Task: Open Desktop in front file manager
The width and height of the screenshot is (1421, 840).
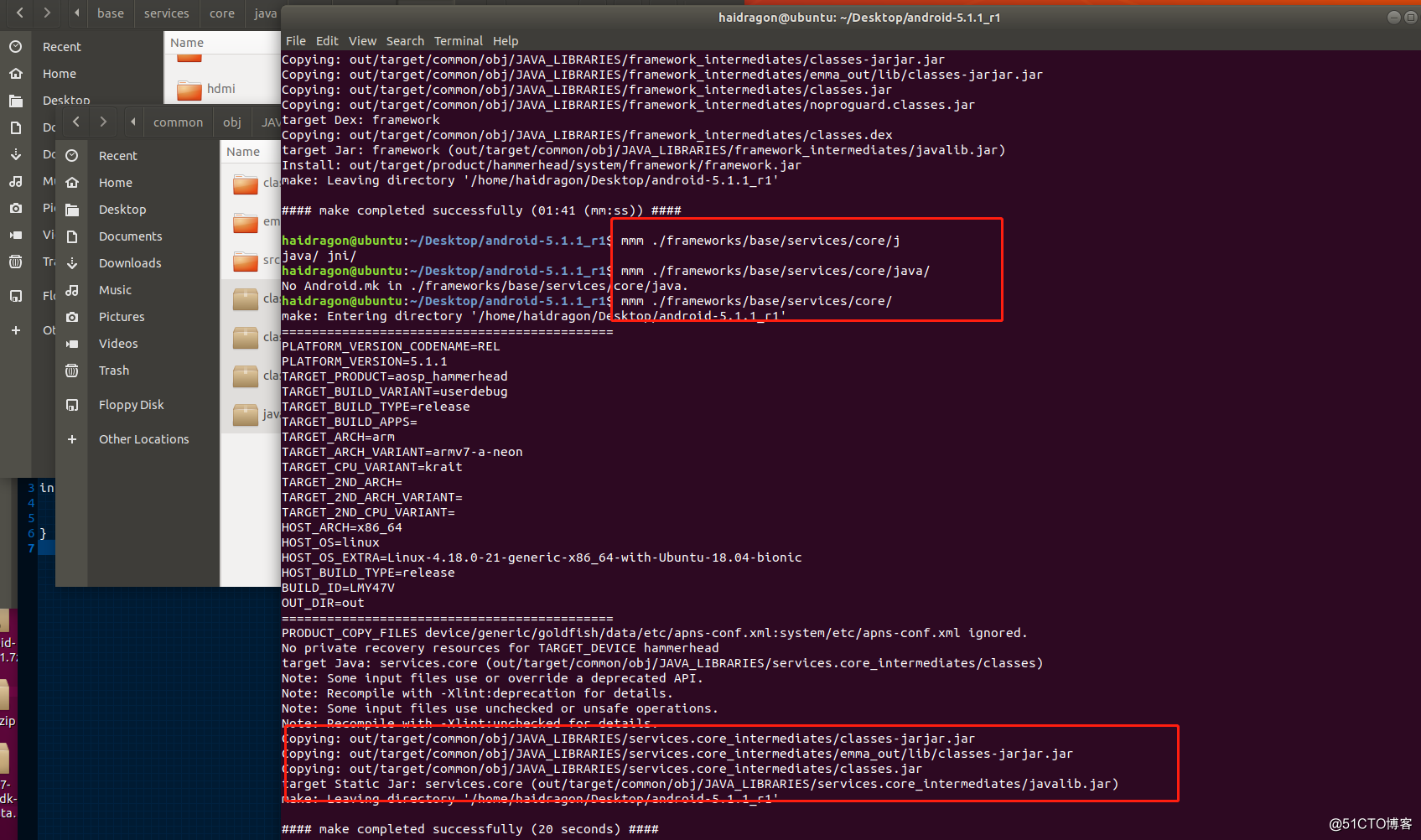Action: 122,210
